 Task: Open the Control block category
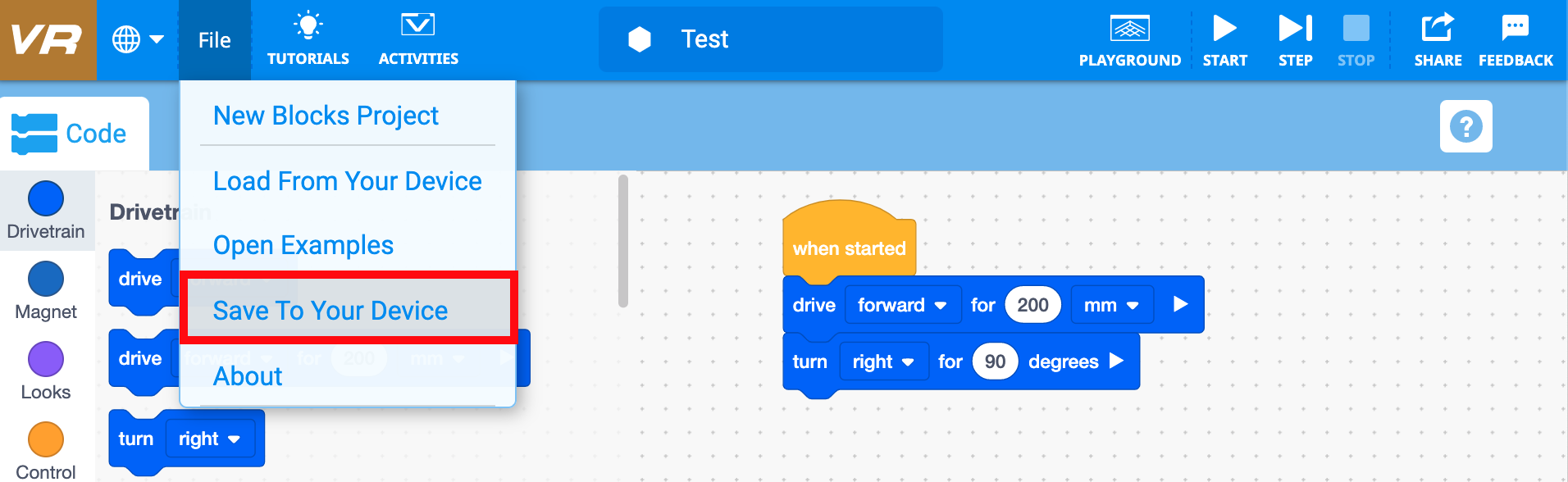tap(46, 449)
